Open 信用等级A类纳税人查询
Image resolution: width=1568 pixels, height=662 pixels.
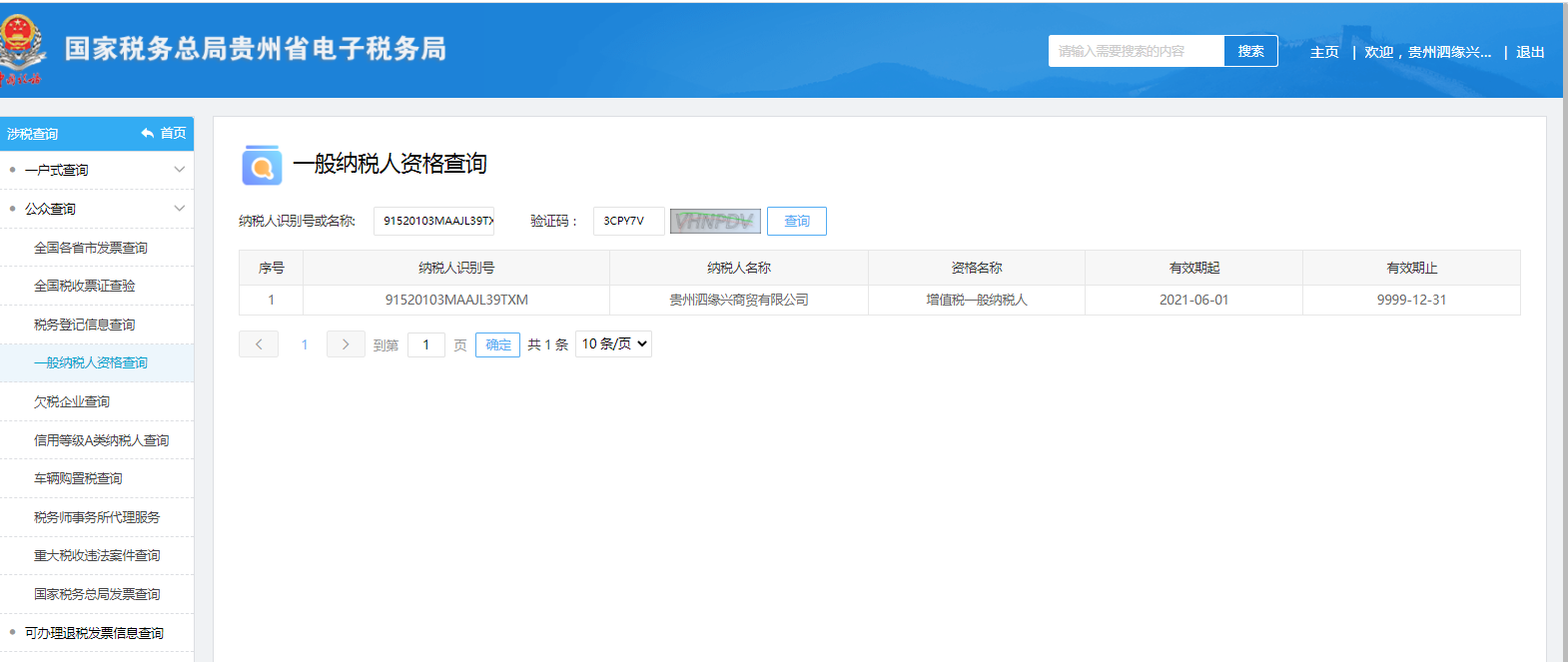(101, 440)
